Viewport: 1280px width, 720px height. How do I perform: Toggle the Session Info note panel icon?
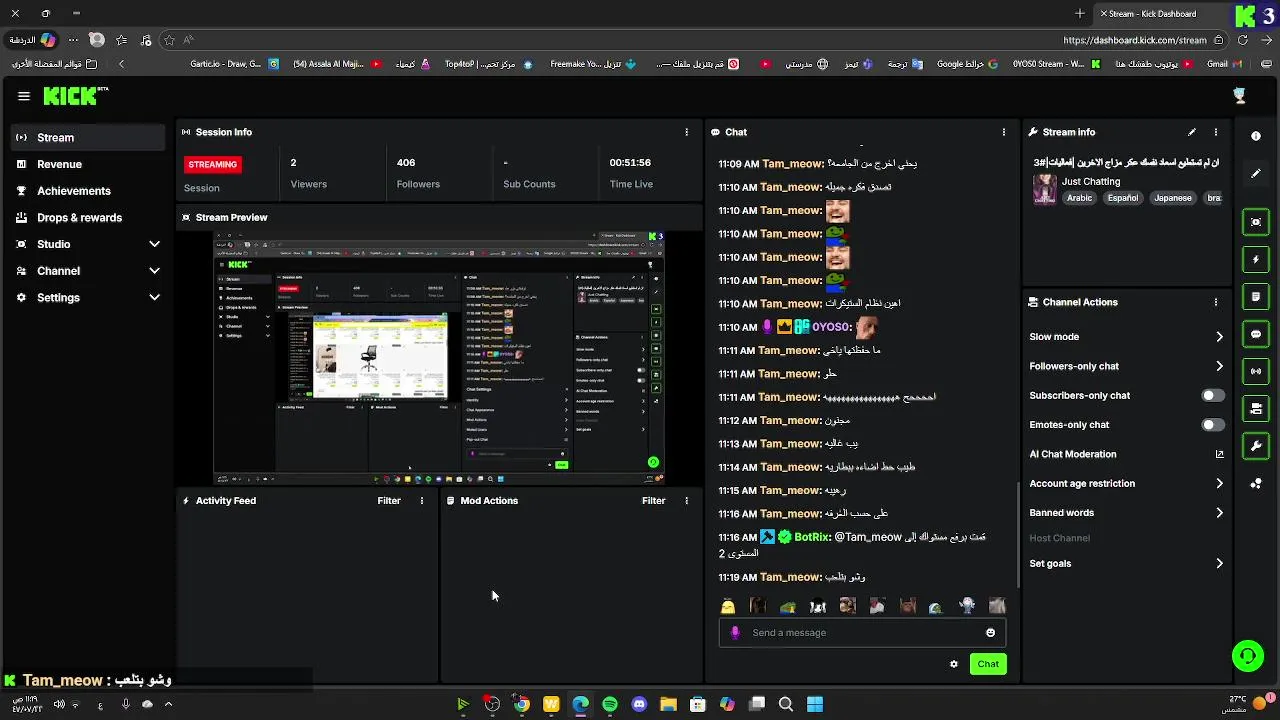(x=1256, y=297)
